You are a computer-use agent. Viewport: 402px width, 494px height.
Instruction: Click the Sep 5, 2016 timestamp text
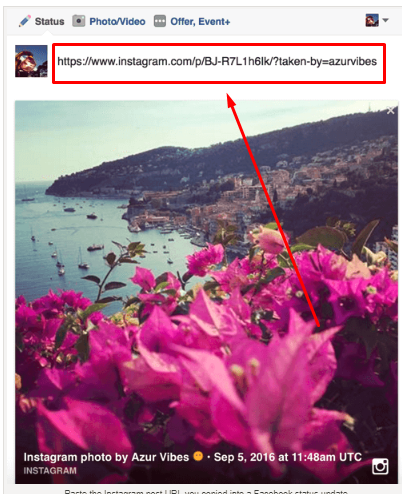point(288,457)
